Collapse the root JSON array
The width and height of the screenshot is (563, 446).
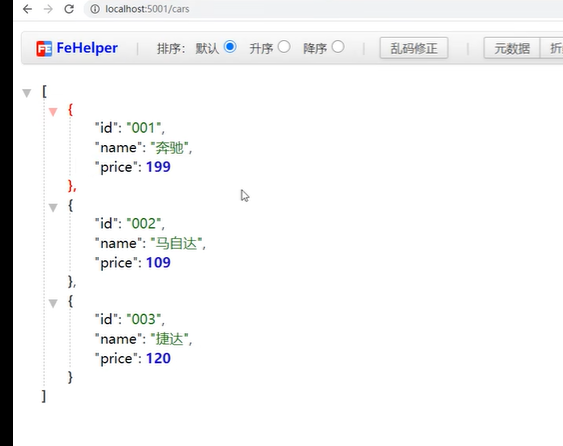tap(27, 93)
